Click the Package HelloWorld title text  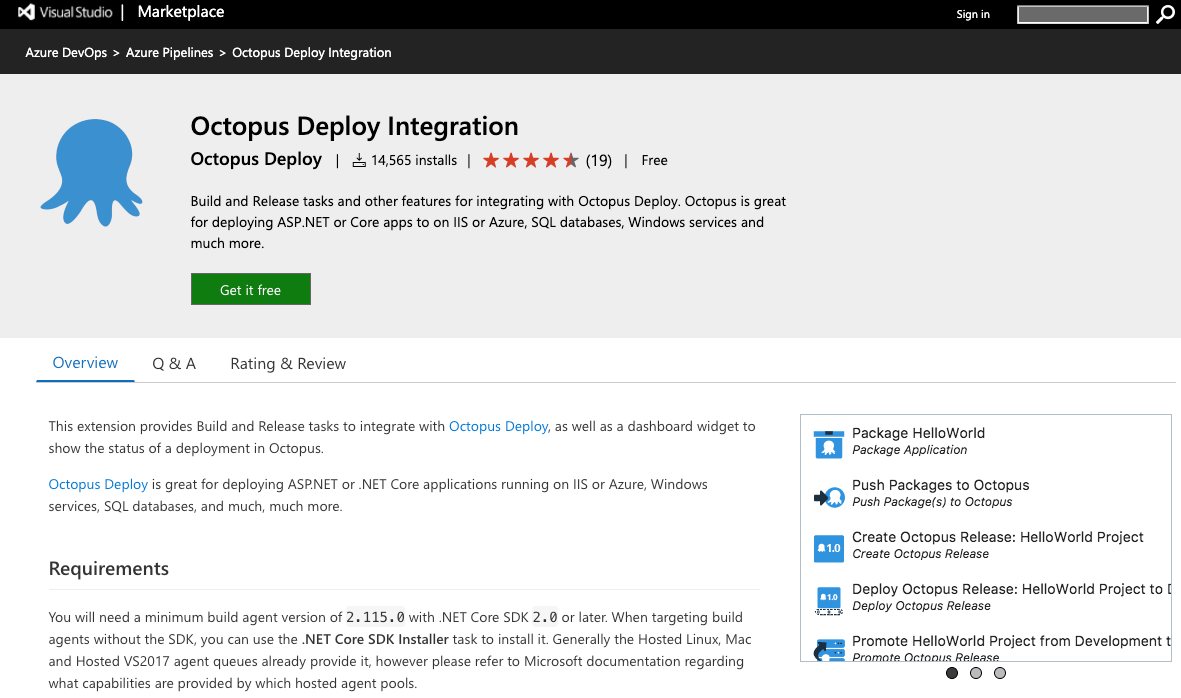pyautogui.click(x=918, y=433)
